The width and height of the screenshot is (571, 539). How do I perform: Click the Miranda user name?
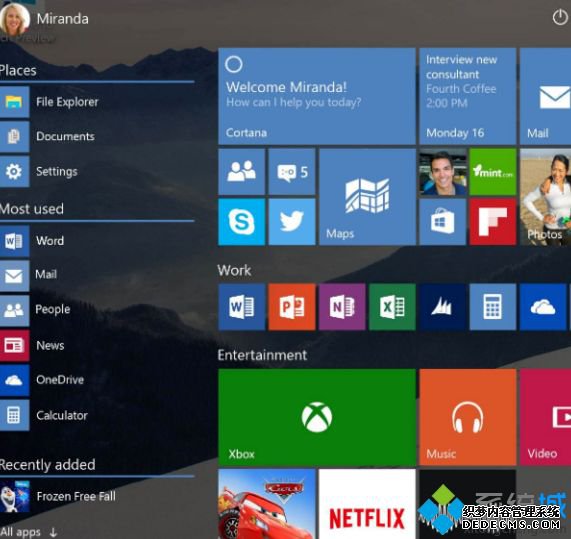63,19
